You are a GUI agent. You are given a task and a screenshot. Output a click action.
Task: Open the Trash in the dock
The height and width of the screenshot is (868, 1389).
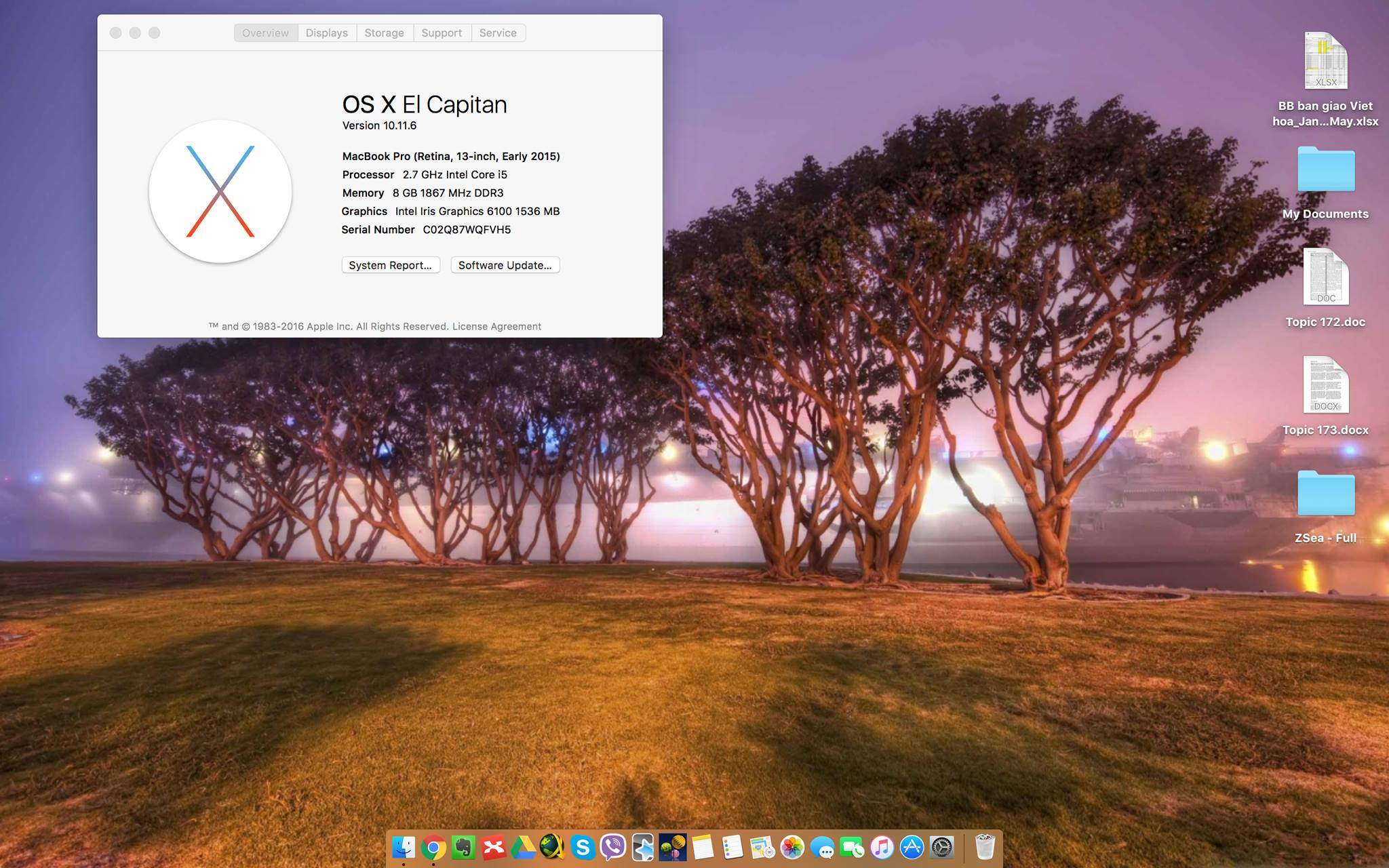[985, 847]
